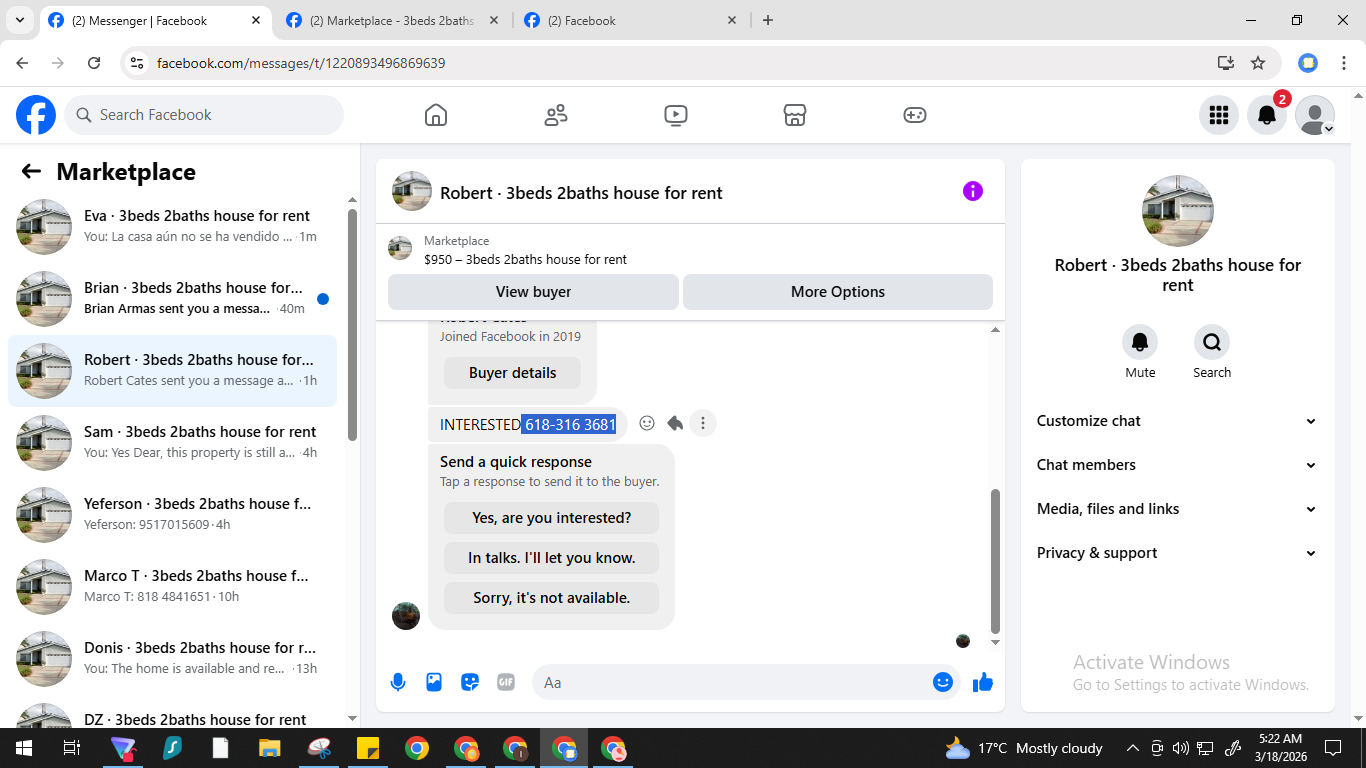
Task: Send quick response "In talks. I'll let you know."
Action: pyautogui.click(x=551, y=558)
